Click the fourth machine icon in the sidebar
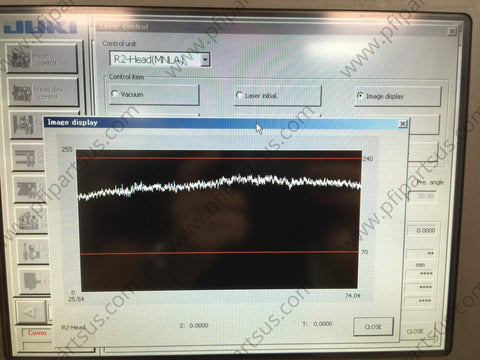Screen dimensions: 480x360 (29, 157)
